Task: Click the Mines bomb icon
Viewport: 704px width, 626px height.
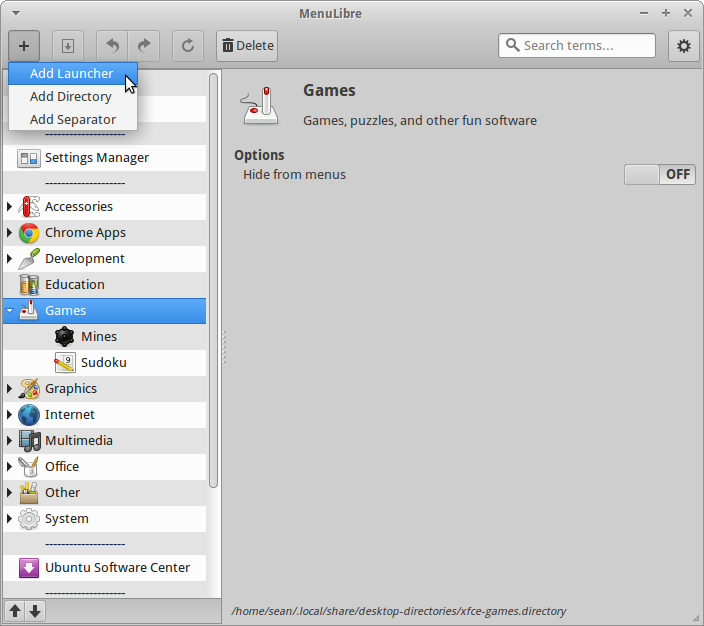Action: pyautogui.click(x=65, y=337)
